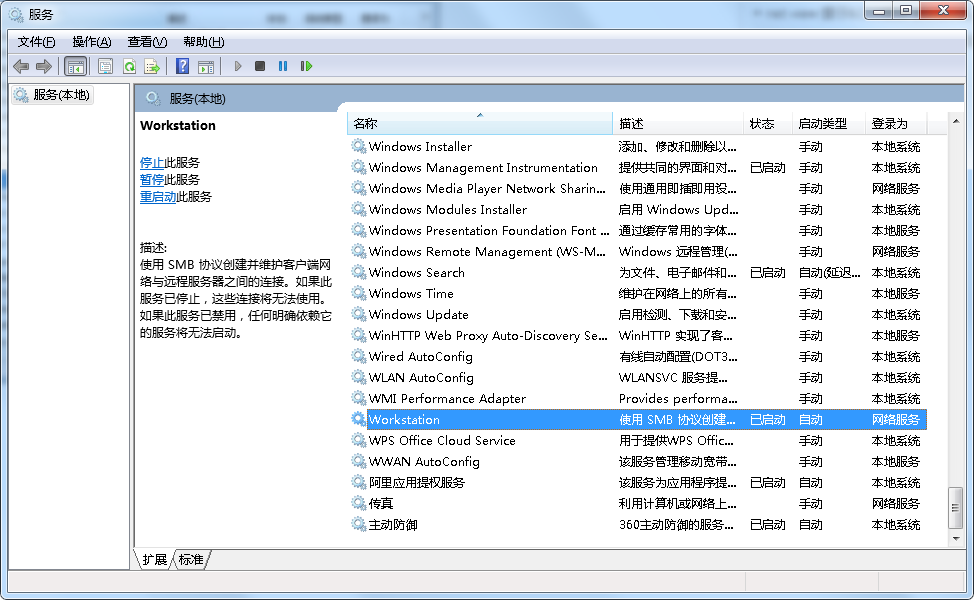
Task: Click the 停止 this service link
Action: pyautogui.click(x=152, y=163)
